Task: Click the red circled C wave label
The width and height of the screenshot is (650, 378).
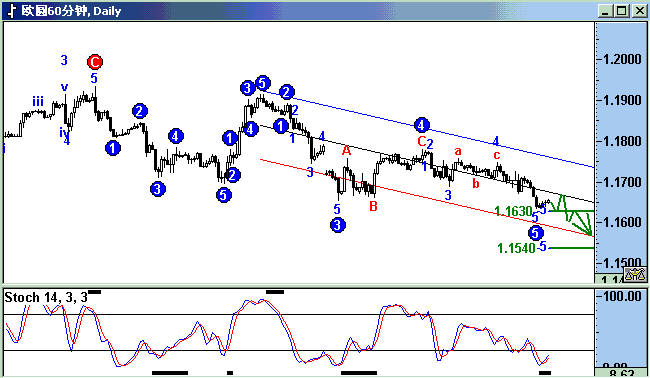Action: pos(95,62)
